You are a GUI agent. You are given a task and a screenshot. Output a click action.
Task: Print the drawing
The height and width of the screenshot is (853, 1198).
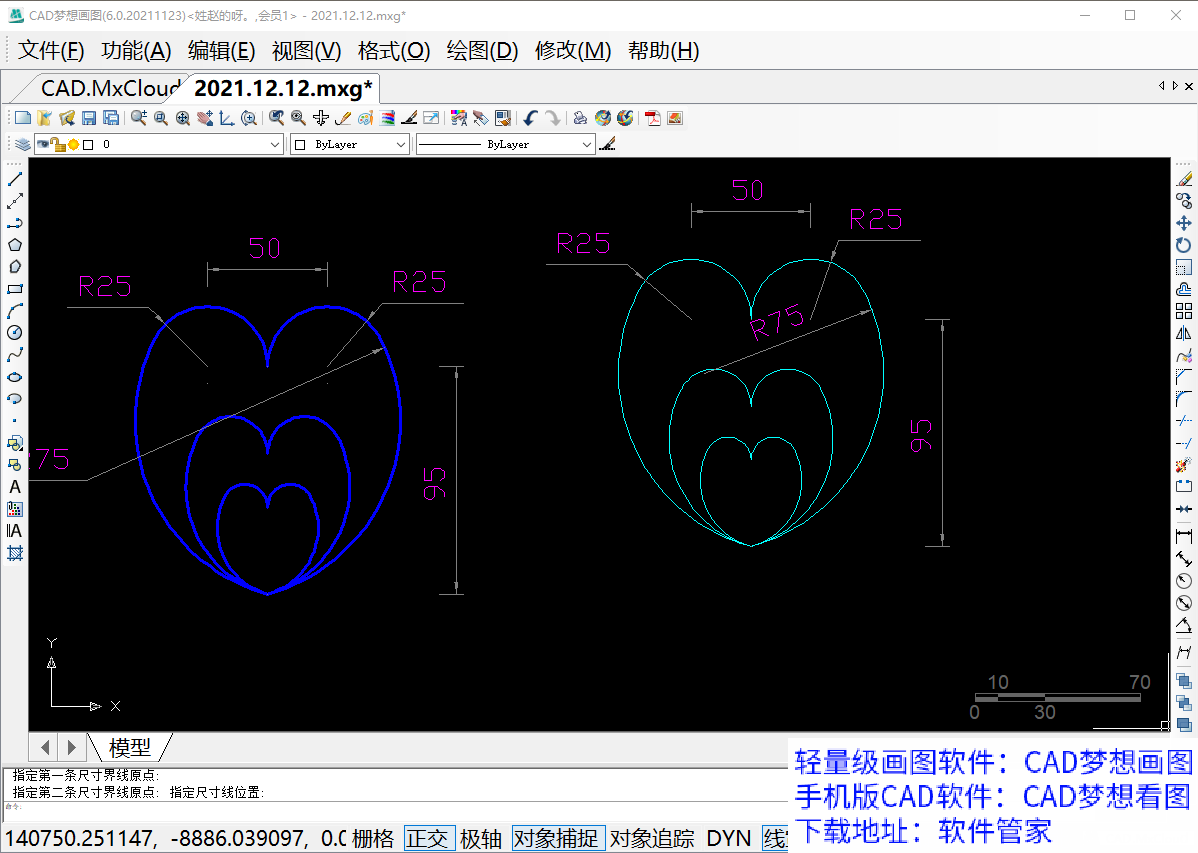click(581, 118)
